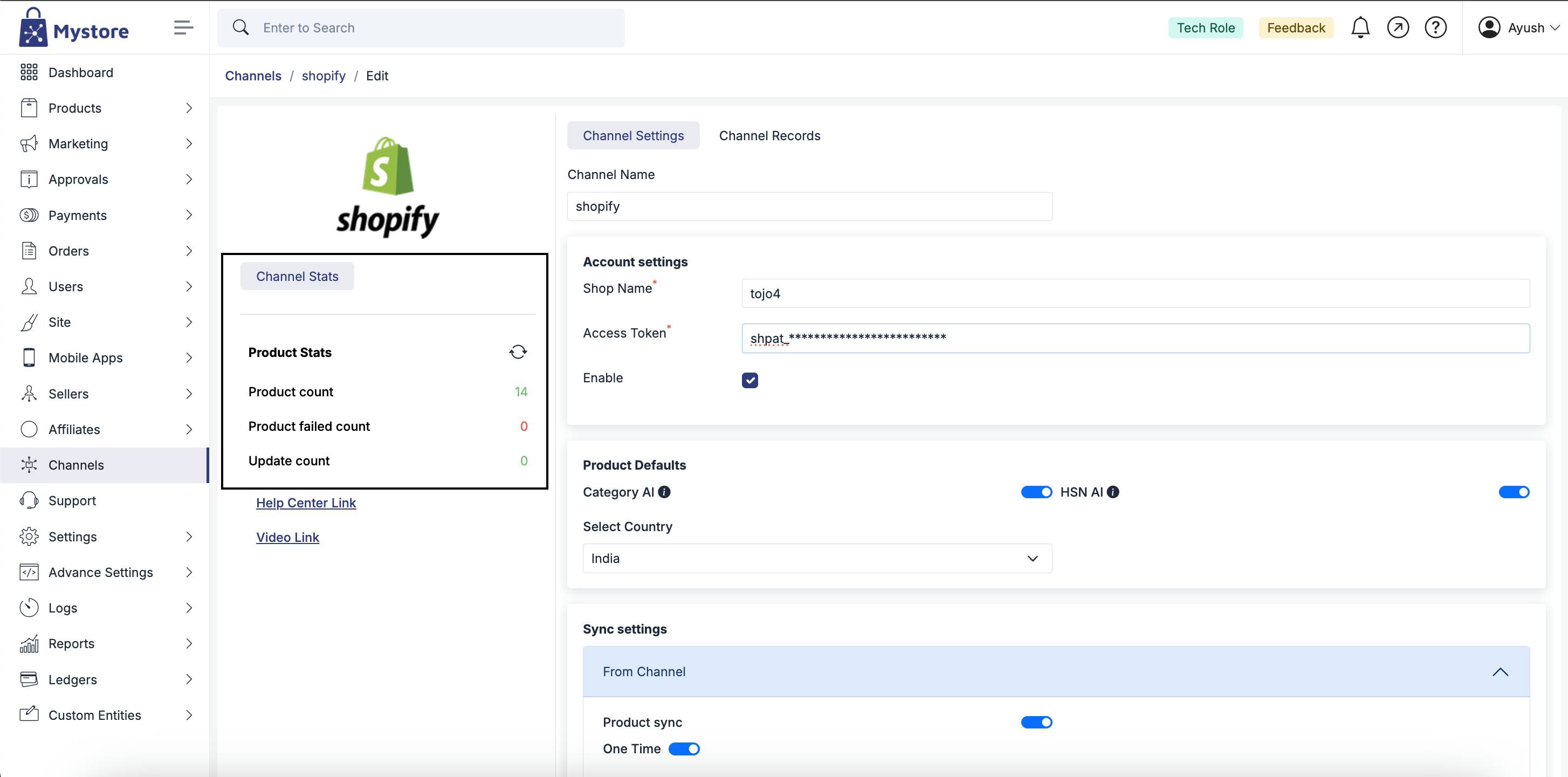Click the Mystore logo
1568x777 pixels.
click(74, 29)
